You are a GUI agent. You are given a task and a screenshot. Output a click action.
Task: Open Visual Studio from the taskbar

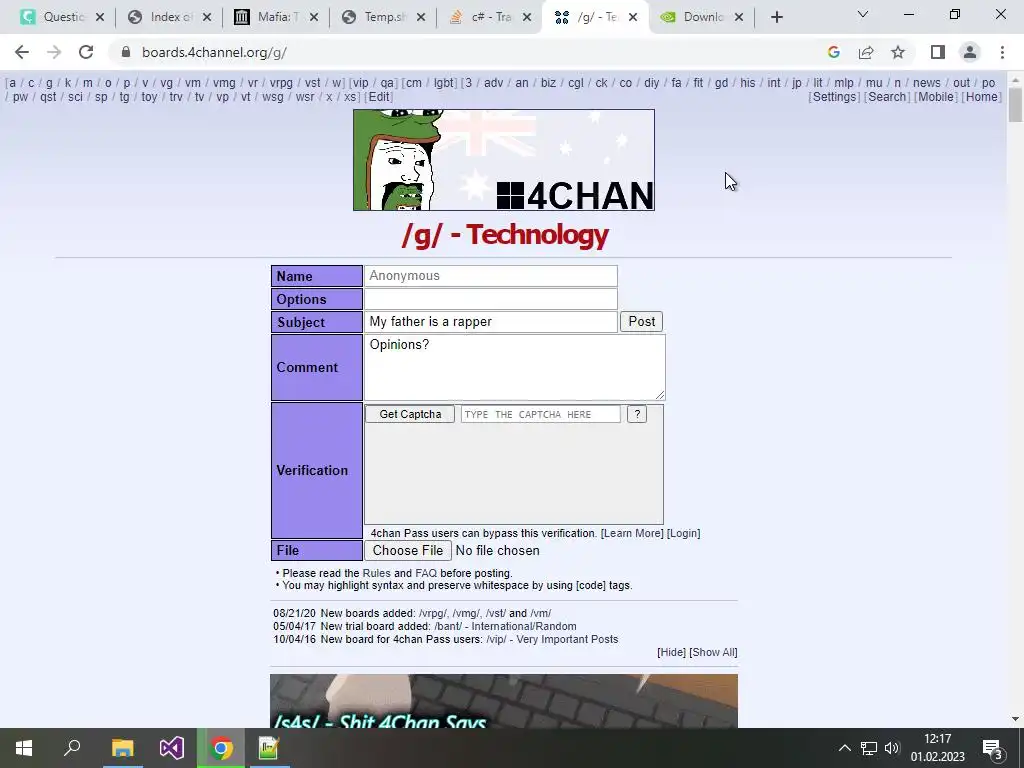click(172, 748)
